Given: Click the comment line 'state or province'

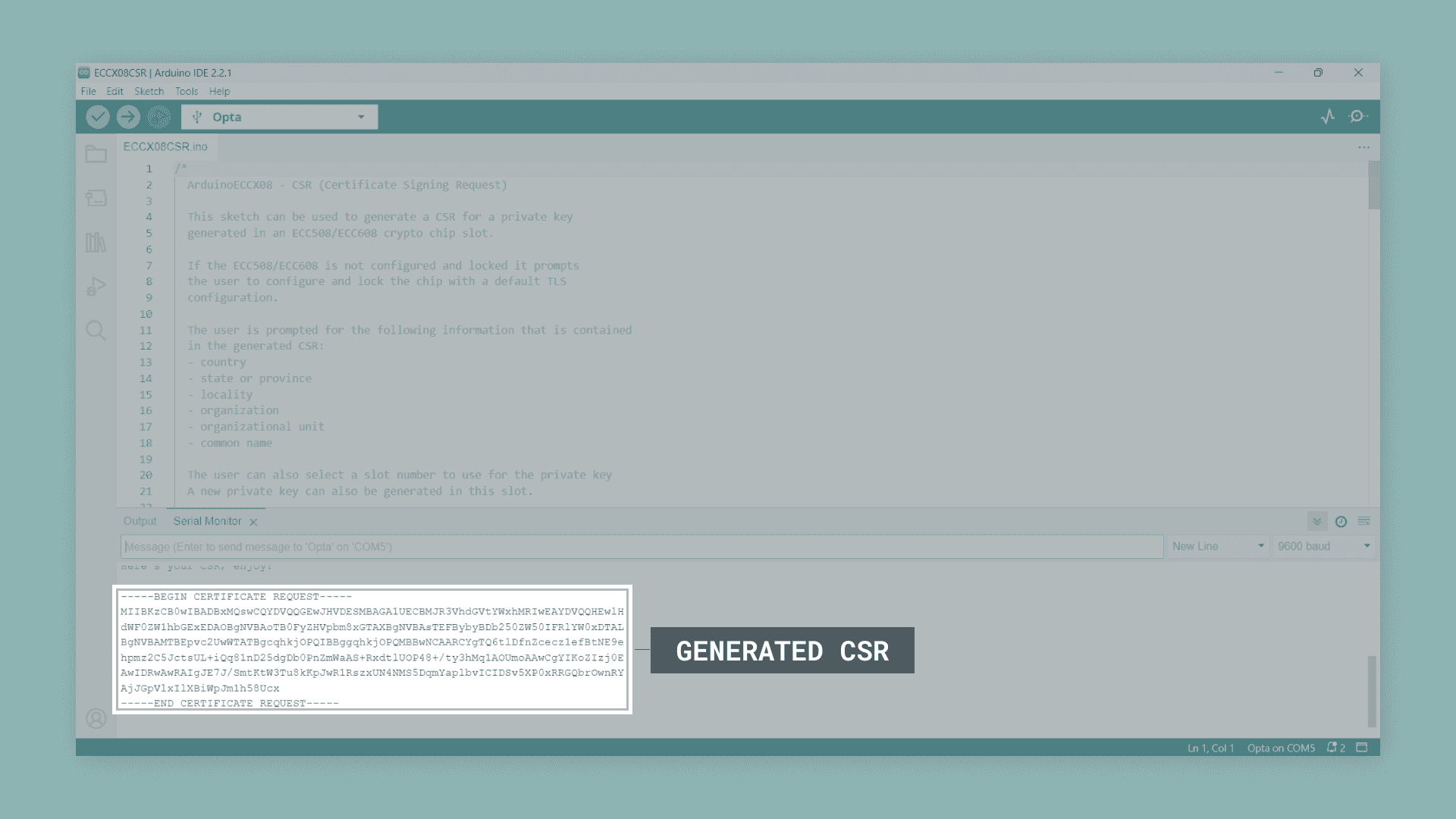Looking at the screenshot, I should (x=249, y=378).
